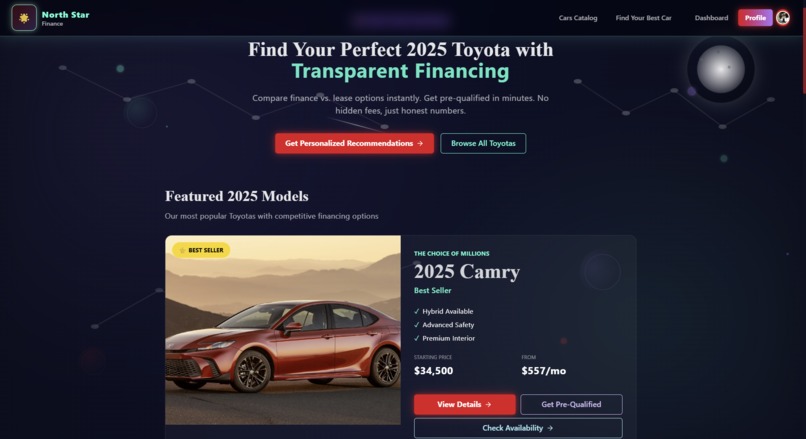
Task: View Details of the 2025 Camry
Action: click(x=465, y=405)
